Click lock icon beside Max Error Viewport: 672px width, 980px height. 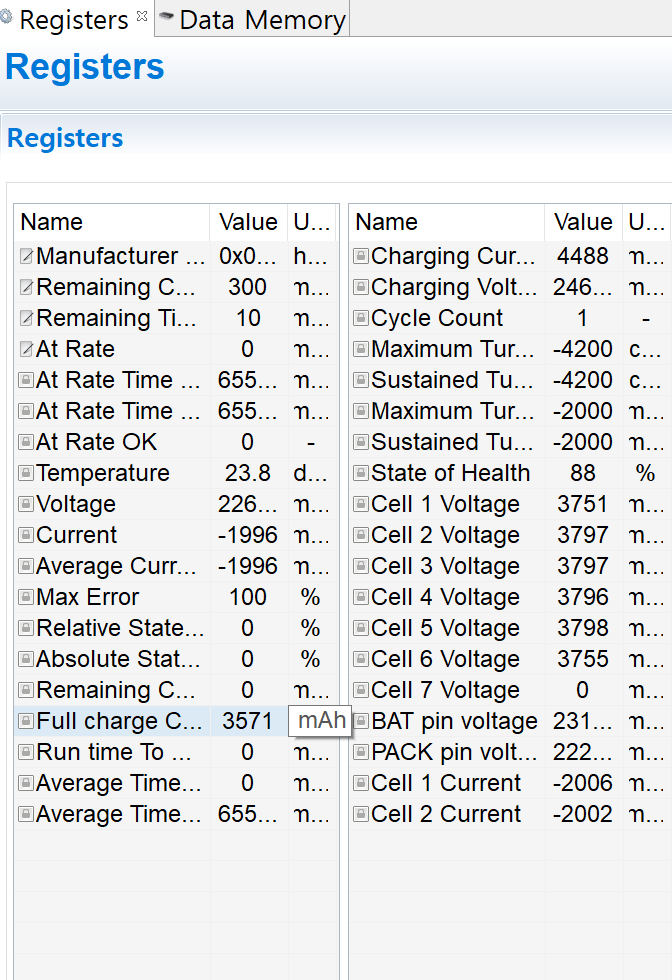26,598
